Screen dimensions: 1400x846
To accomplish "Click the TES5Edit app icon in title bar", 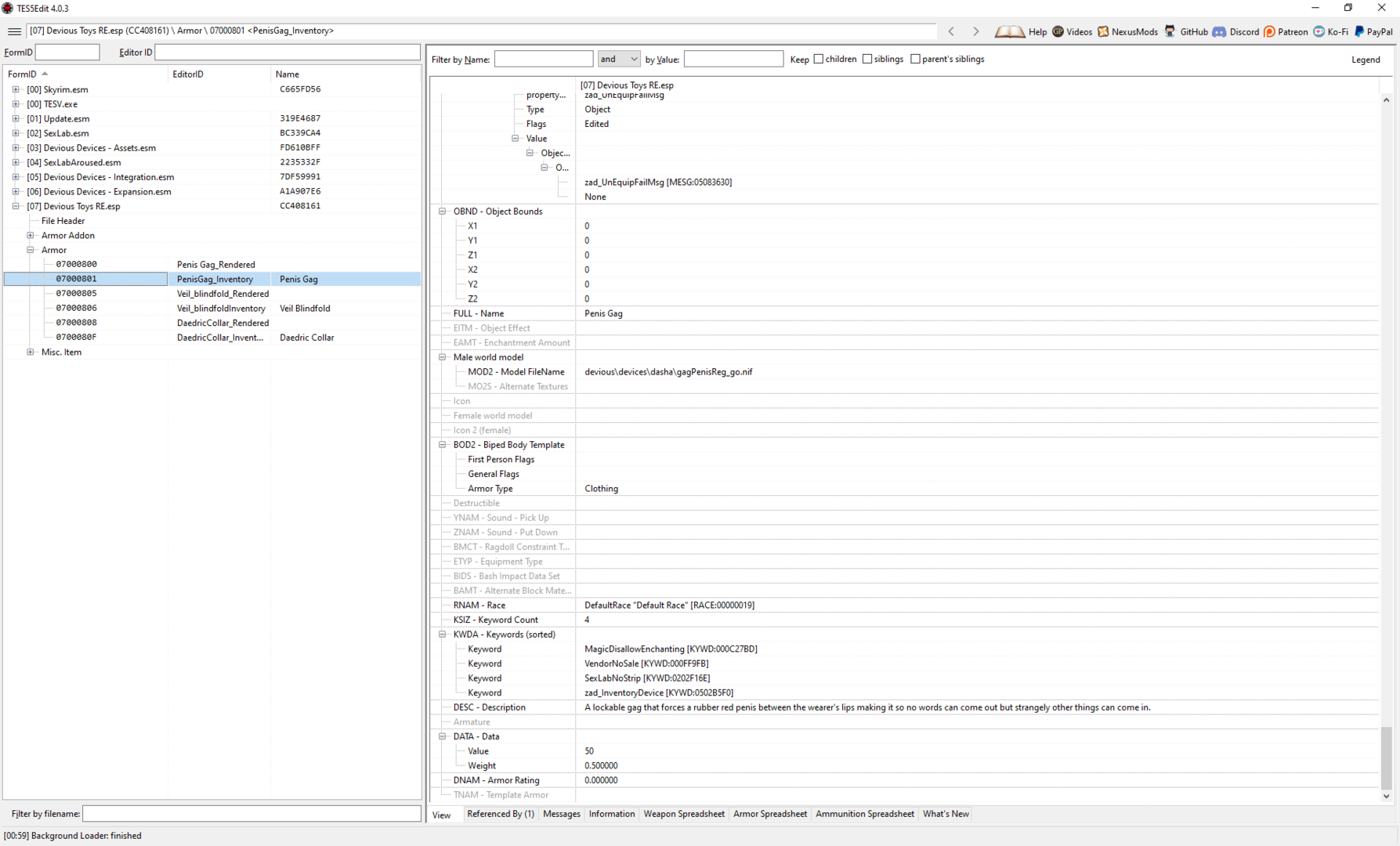I will point(8,8).
